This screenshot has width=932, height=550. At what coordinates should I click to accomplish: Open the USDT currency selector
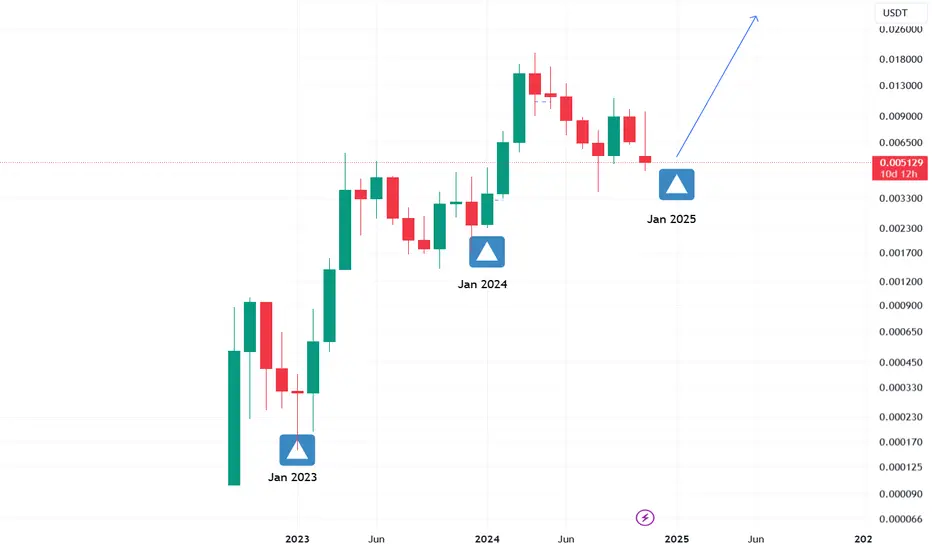(900, 13)
